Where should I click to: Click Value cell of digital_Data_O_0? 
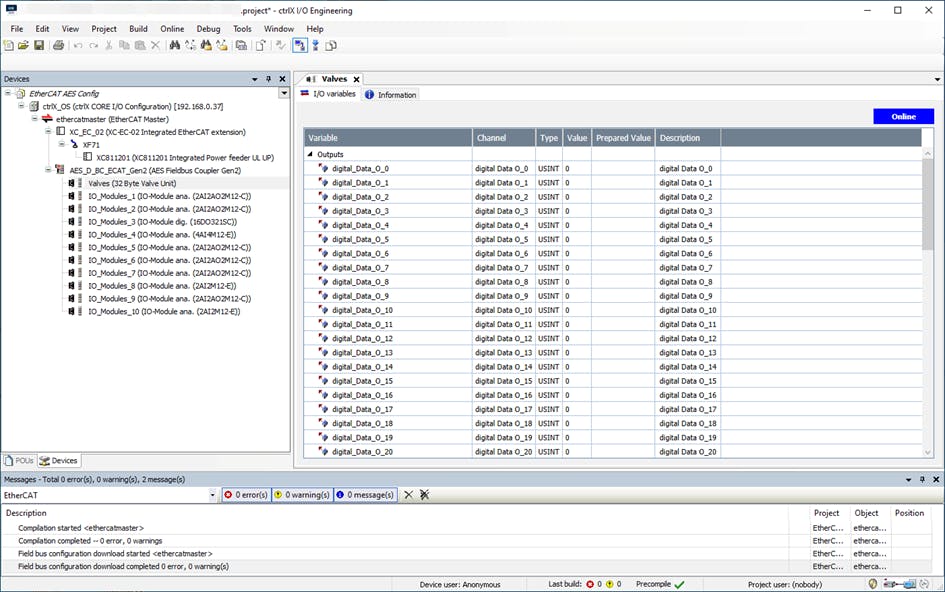[577, 169]
